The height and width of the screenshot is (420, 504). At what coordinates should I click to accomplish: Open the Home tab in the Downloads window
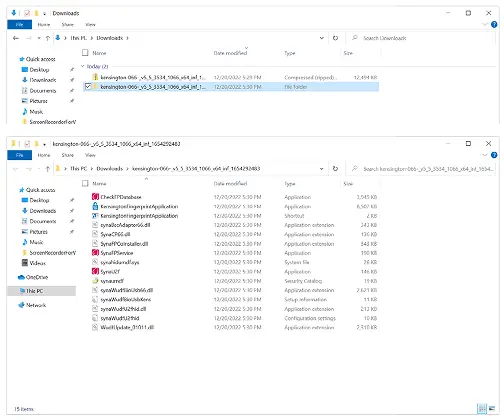pyautogui.click(x=44, y=24)
